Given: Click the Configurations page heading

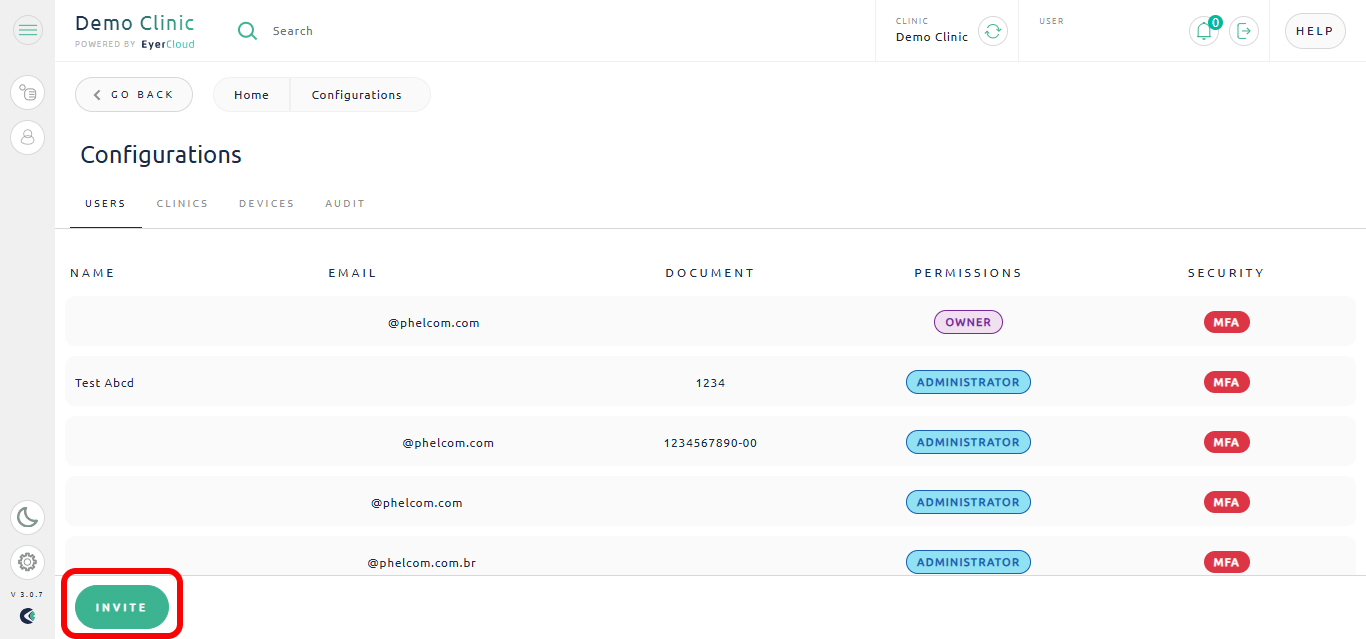Looking at the screenshot, I should coord(161,155).
